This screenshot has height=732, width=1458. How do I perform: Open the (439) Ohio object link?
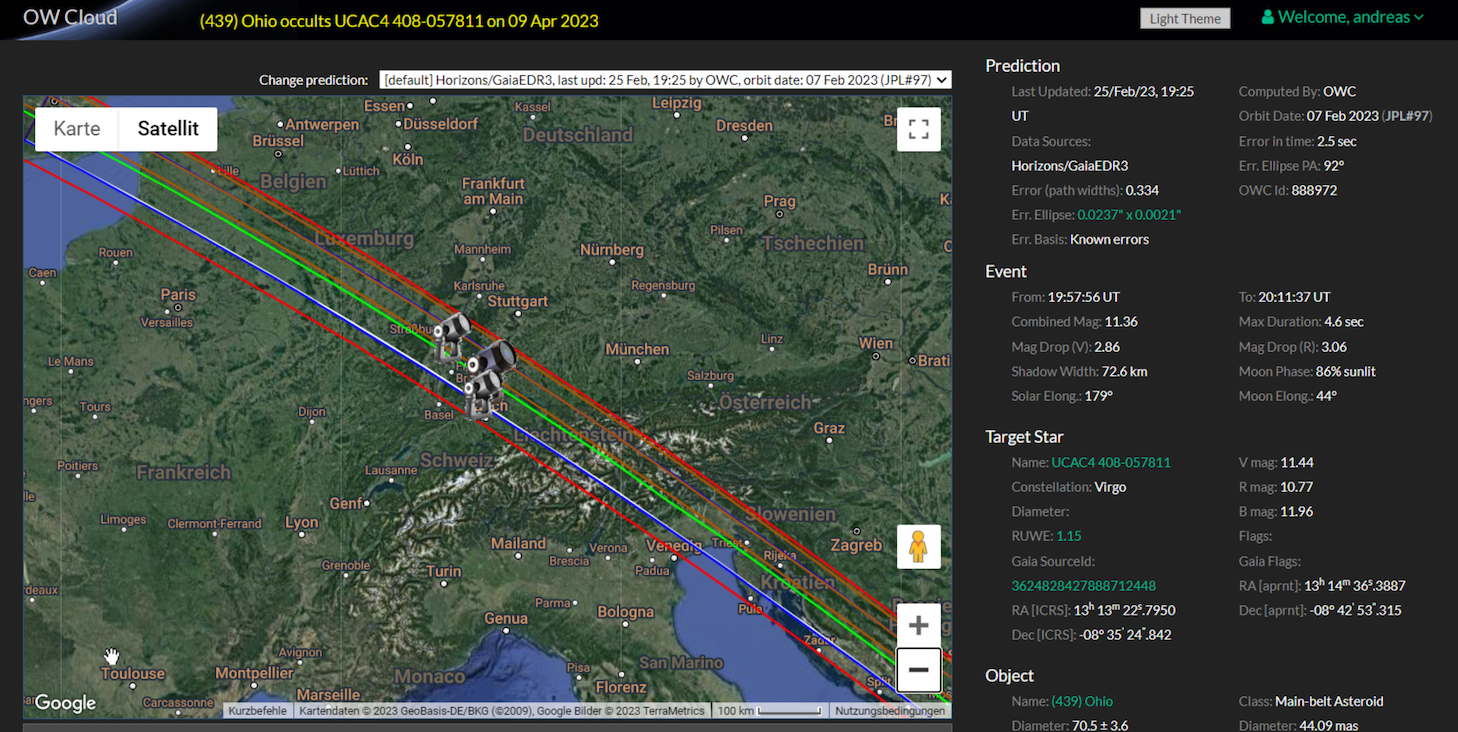[1082, 701]
